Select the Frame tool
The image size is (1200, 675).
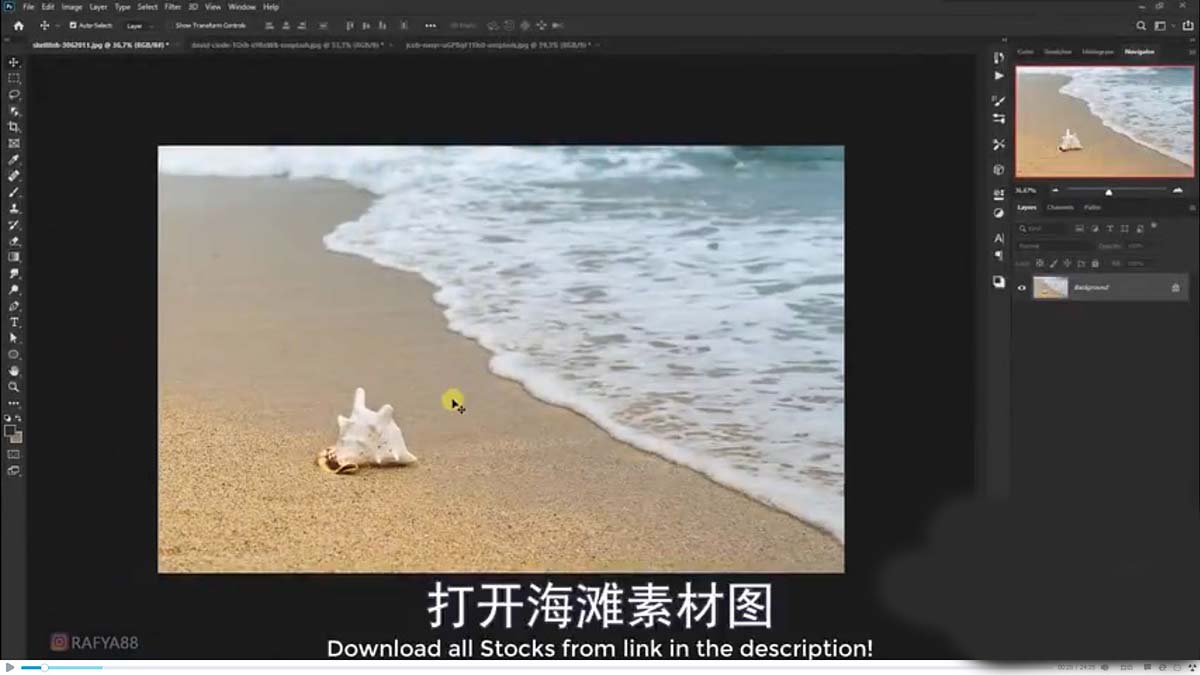(14, 143)
